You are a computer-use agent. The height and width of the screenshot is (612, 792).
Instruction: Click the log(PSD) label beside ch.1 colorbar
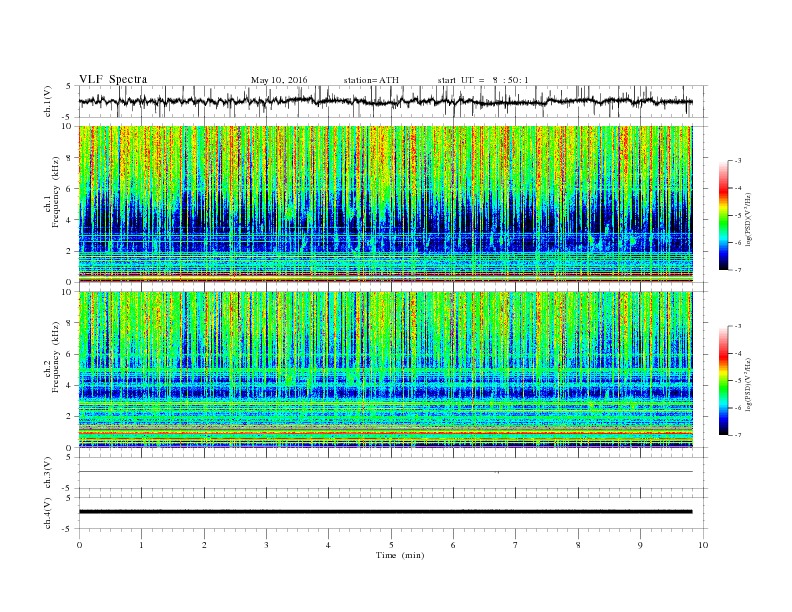749,218
